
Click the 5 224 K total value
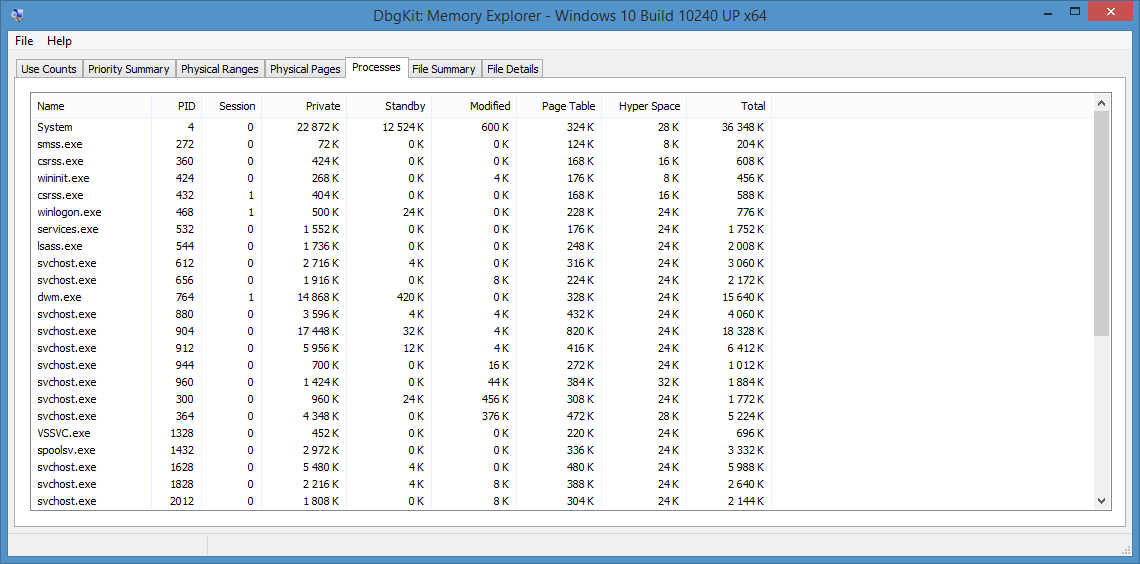tap(745, 416)
